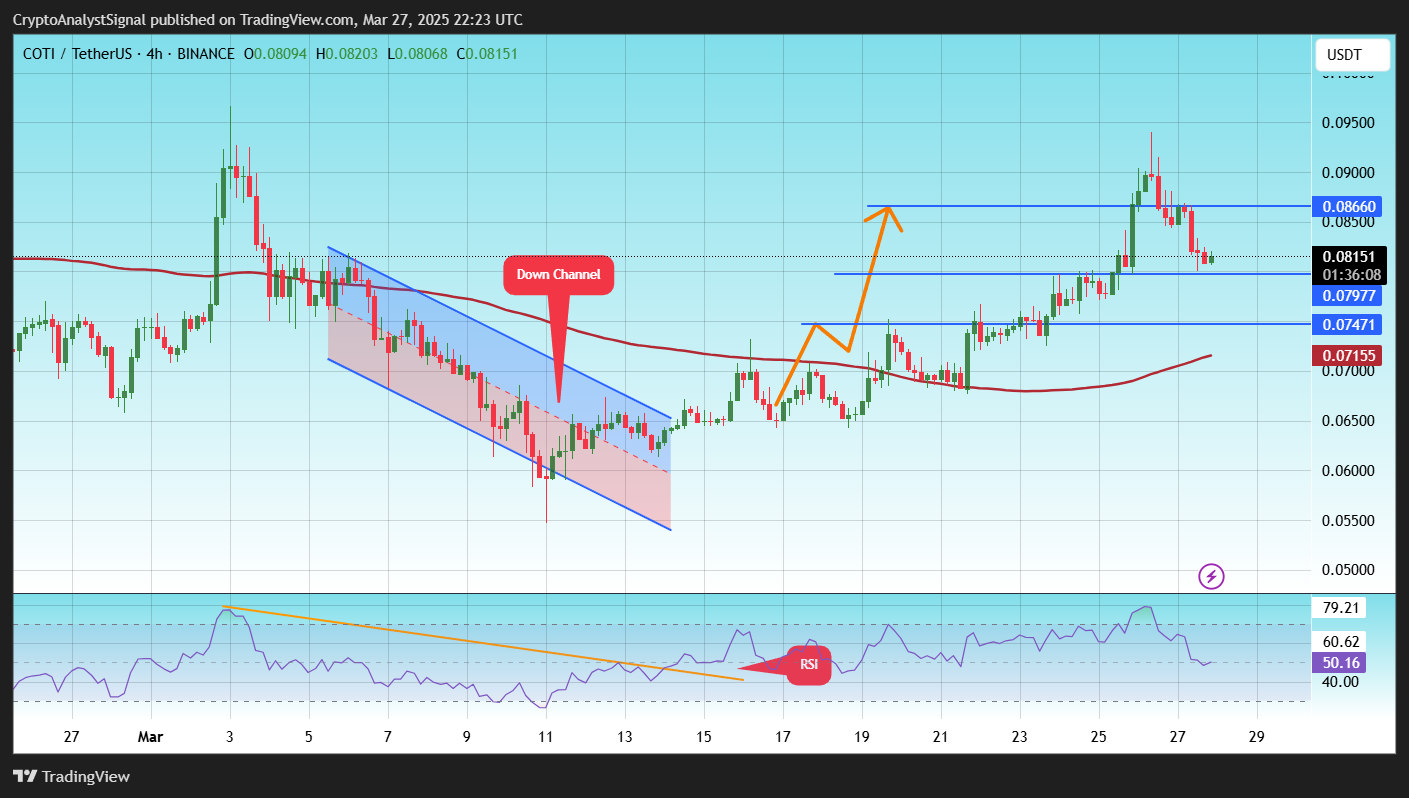Click the countdown timer 01:36:08

pyautogui.click(x=1351, y=274)
